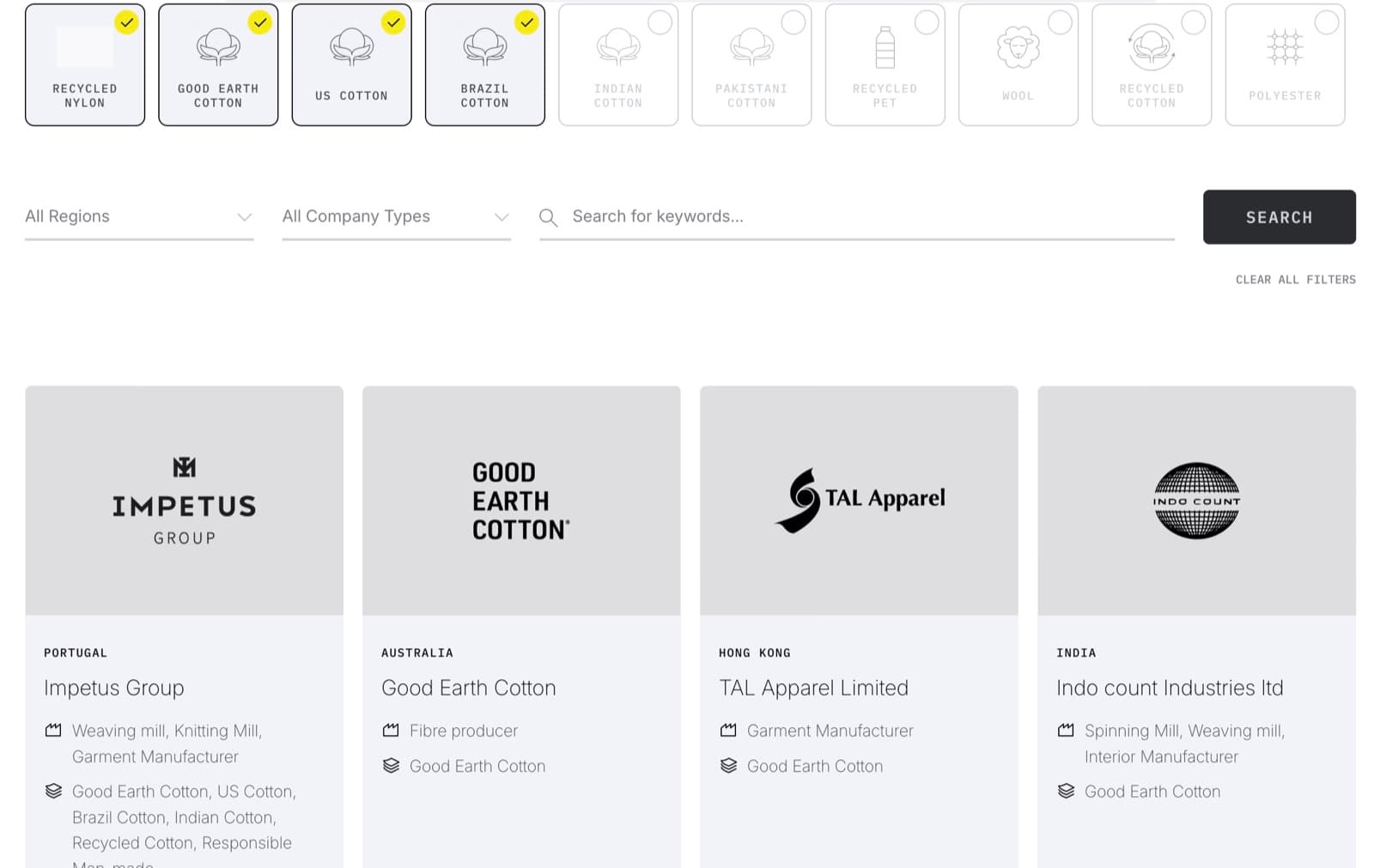This screenshot has width=1374, height=868.
Task: Click the RECYCLED NYLON filter label
Action: 85,95
